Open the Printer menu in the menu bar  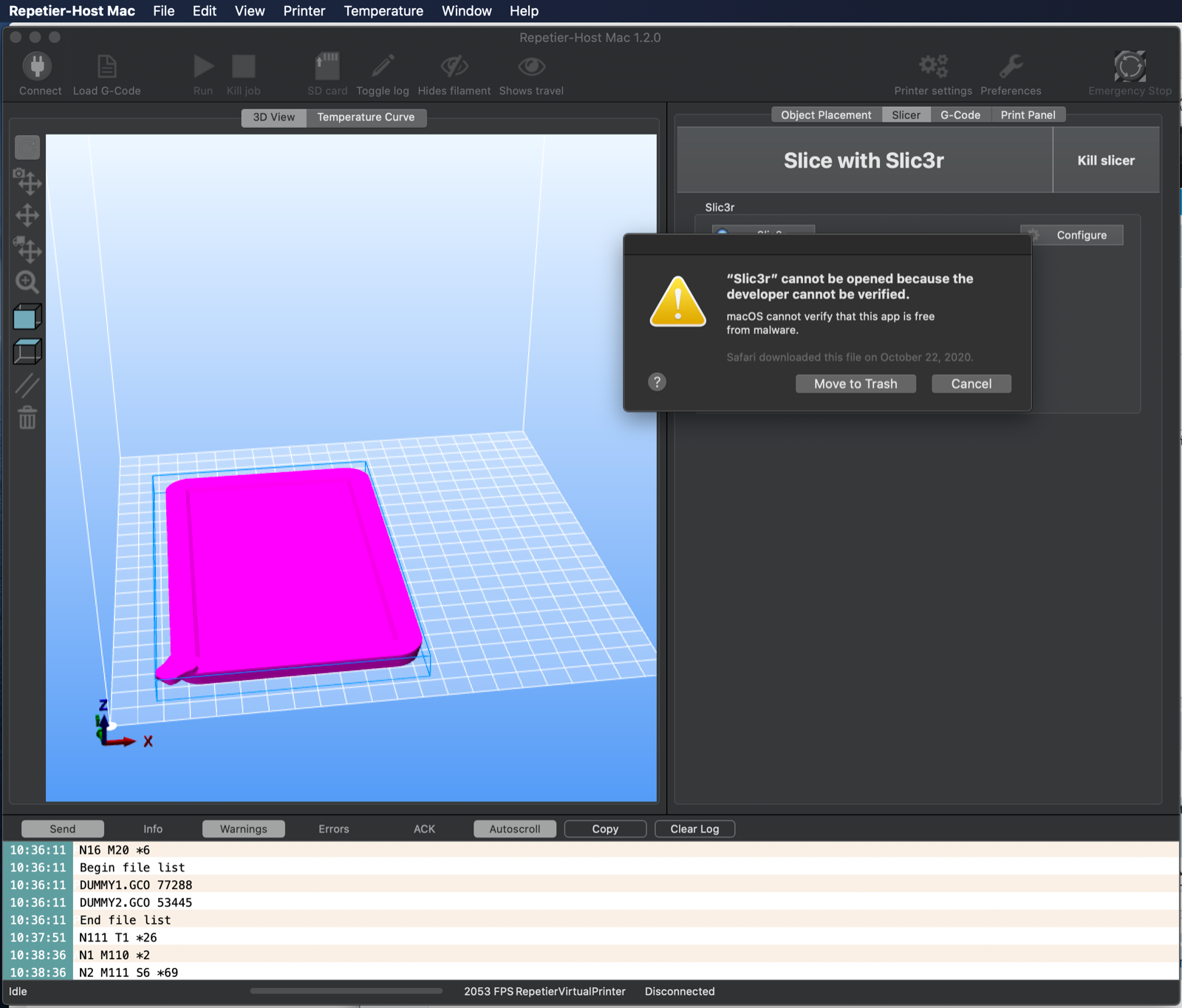pos(304,11)
